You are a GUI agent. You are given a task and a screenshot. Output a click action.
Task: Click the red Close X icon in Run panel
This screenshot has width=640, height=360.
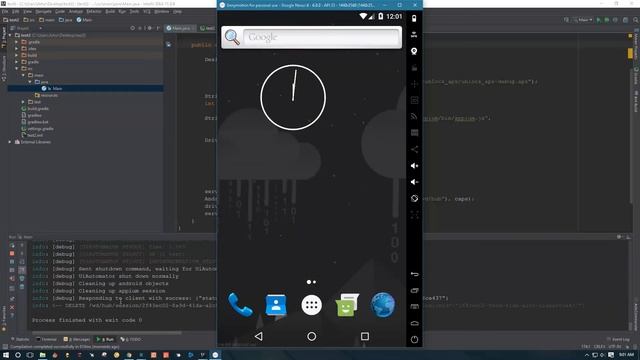click(12, 307)
